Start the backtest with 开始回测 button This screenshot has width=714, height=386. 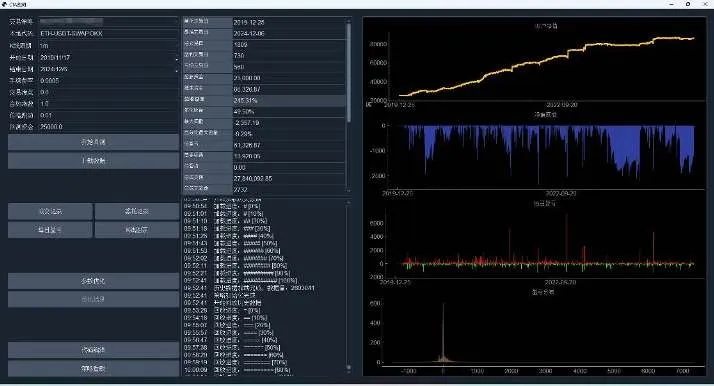point(93,142)
